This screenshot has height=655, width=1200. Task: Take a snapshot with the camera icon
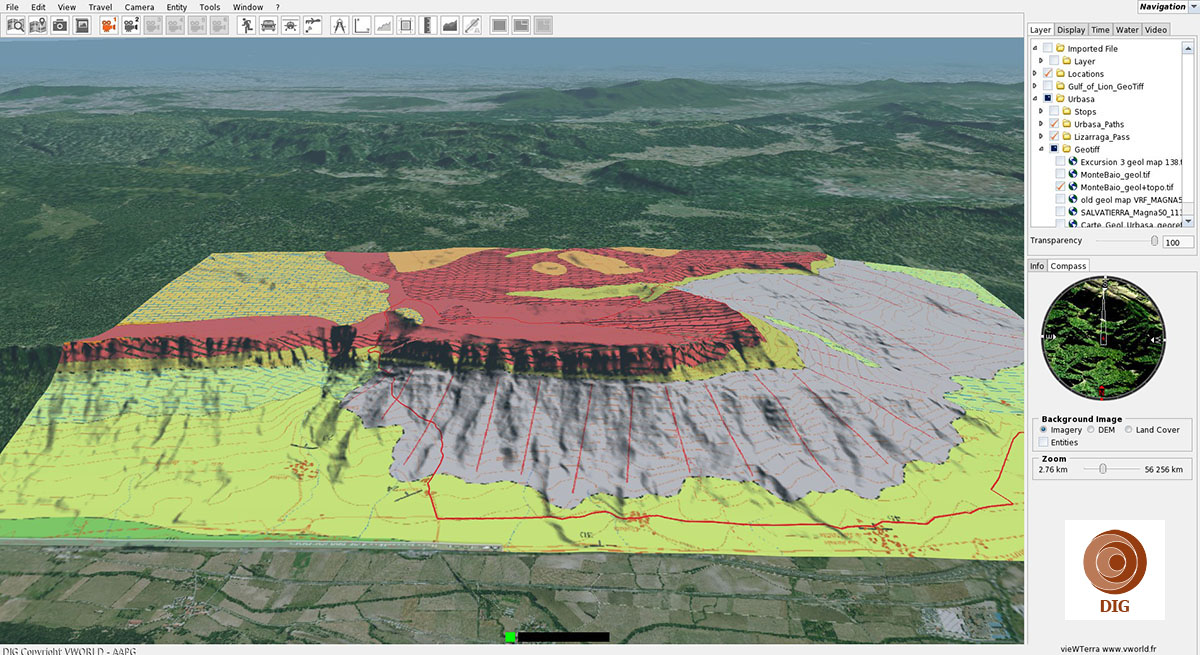60,26
